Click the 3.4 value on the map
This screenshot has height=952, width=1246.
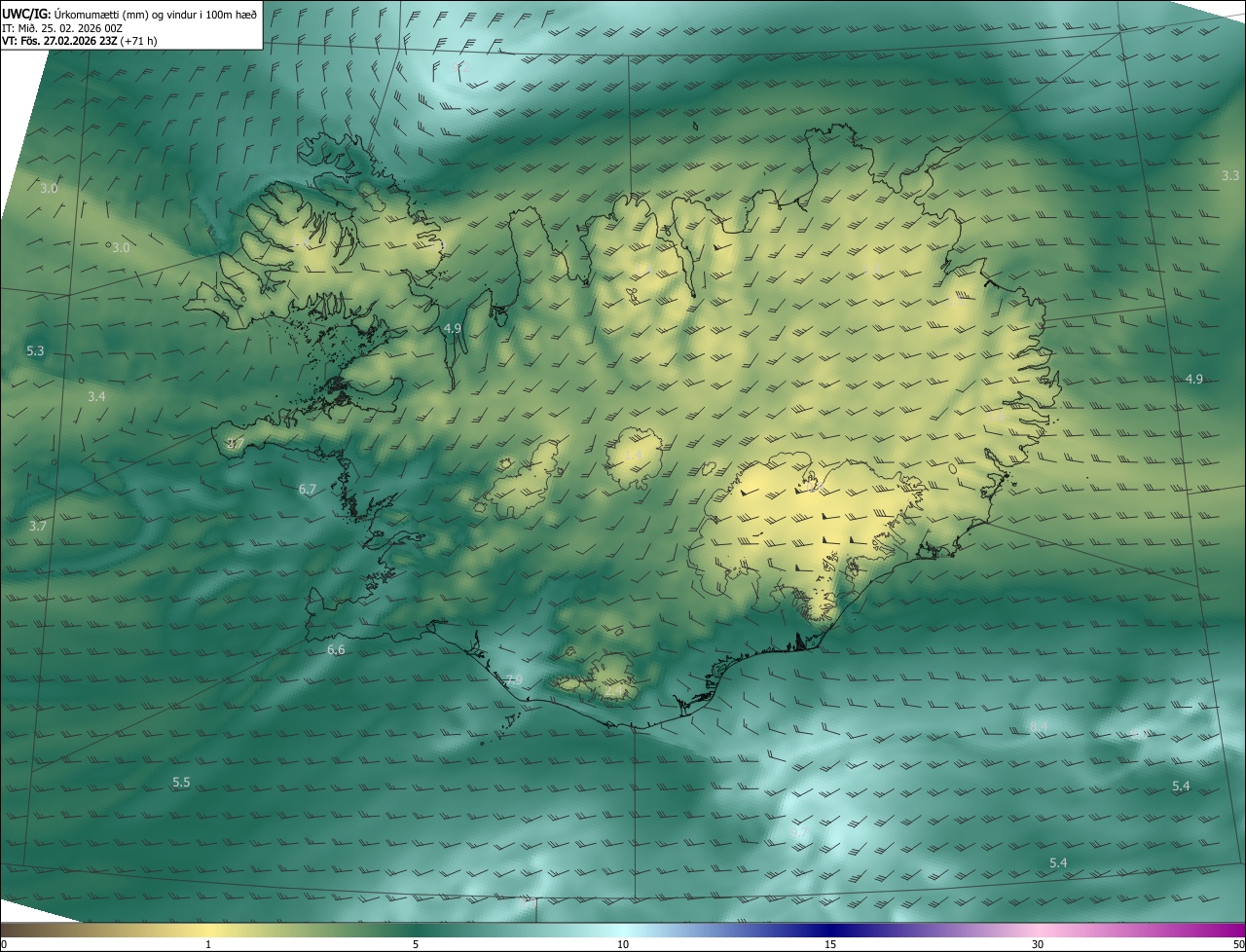(96, 396)
